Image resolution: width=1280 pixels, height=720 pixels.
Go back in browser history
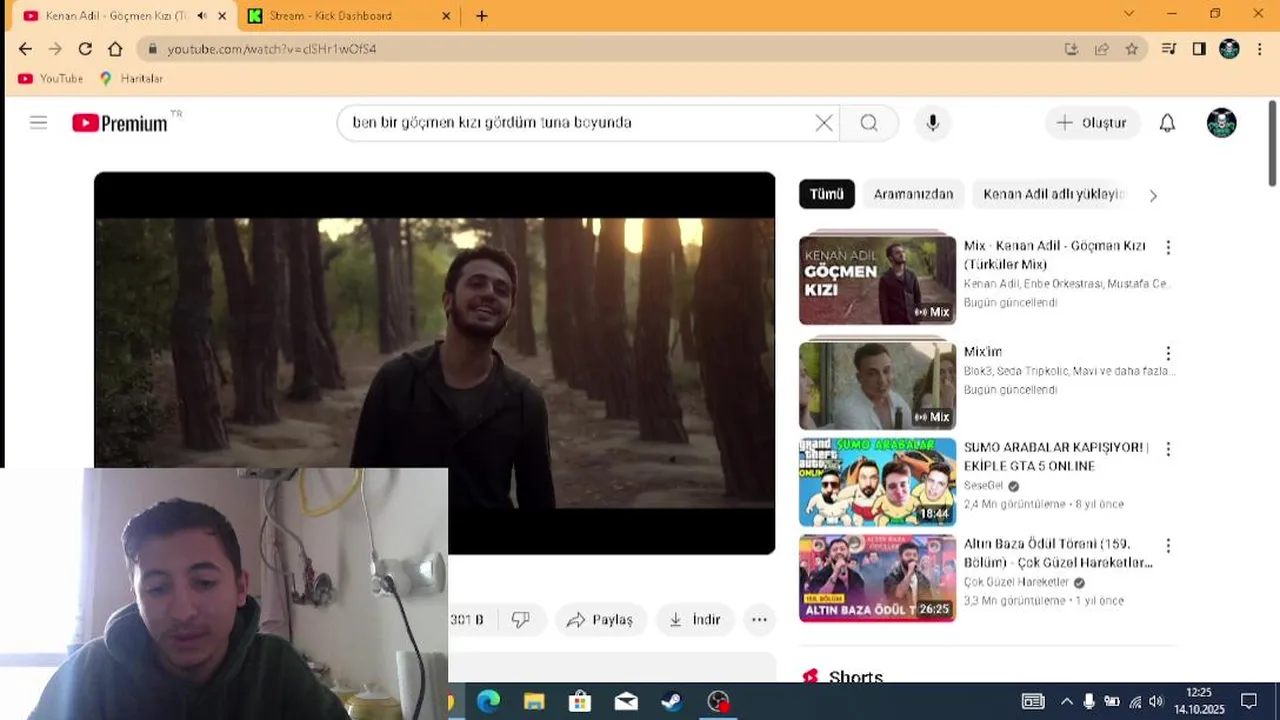coord(25,49)
